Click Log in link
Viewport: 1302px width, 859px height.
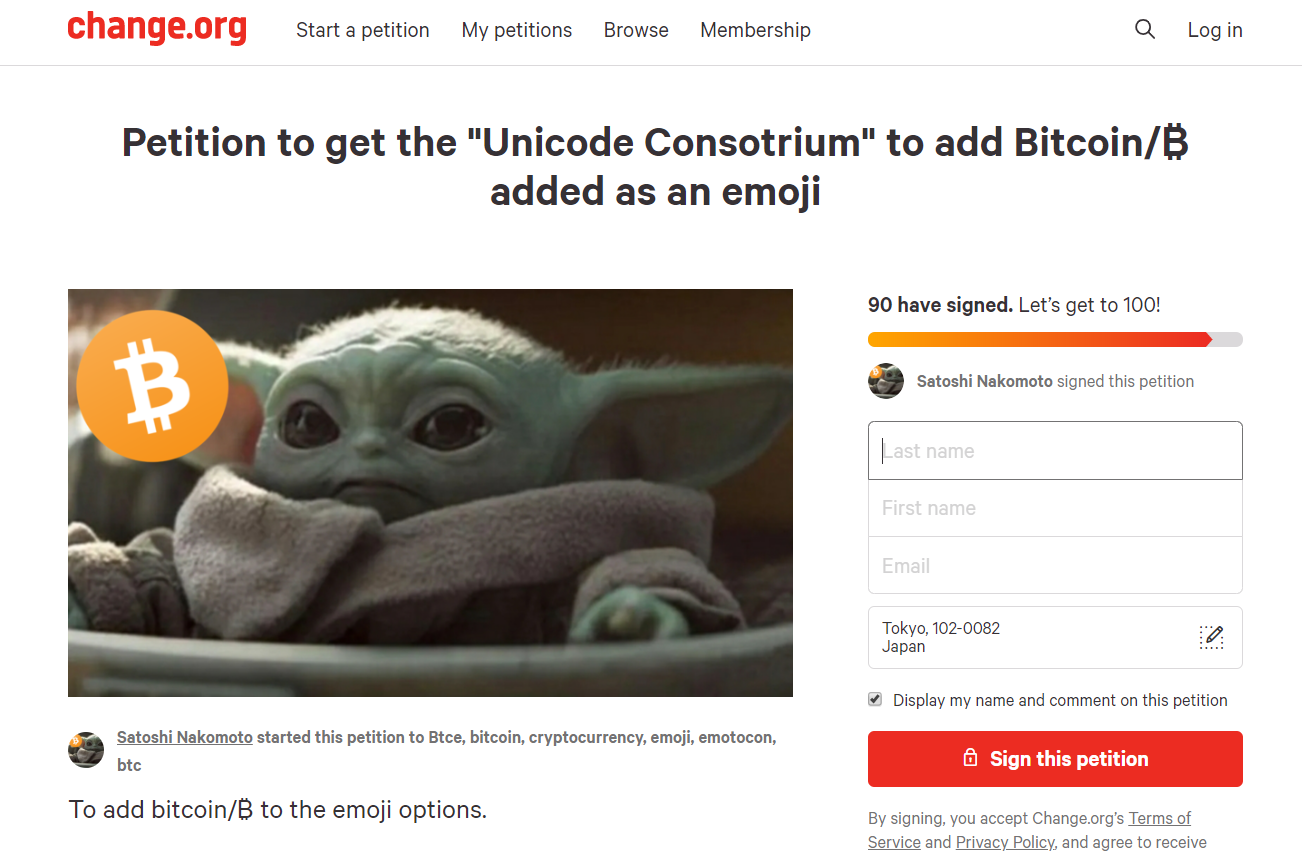pyautogui.click(x=1215, y=30)
